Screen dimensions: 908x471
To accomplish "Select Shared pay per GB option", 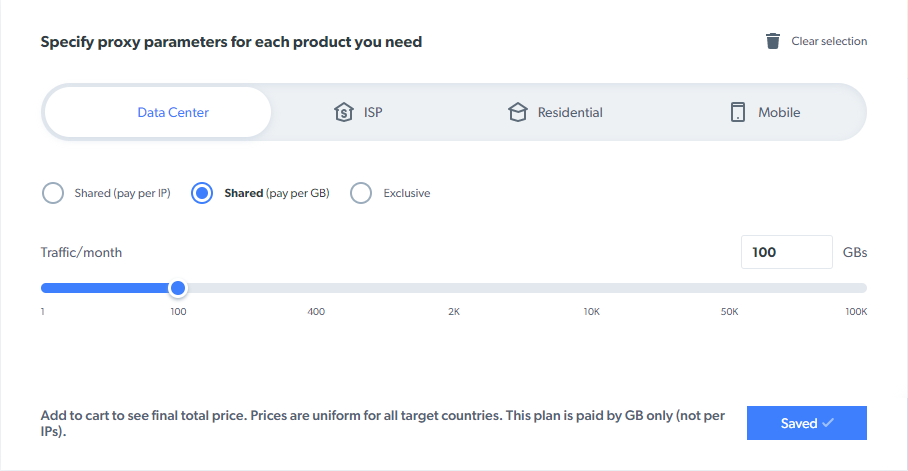I will pos(202,193).
